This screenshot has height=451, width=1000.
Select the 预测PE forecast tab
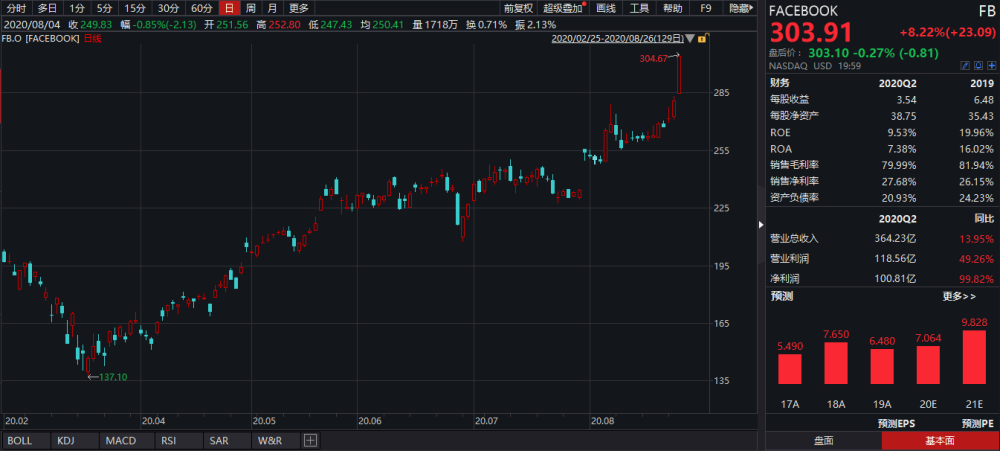click(978, 424)
